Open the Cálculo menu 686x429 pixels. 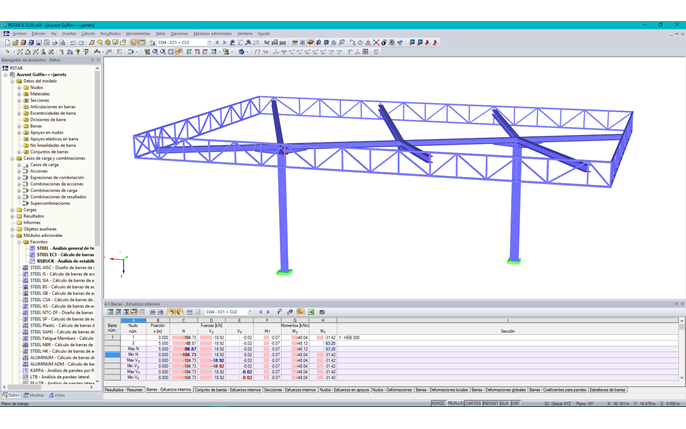(88, 34)
